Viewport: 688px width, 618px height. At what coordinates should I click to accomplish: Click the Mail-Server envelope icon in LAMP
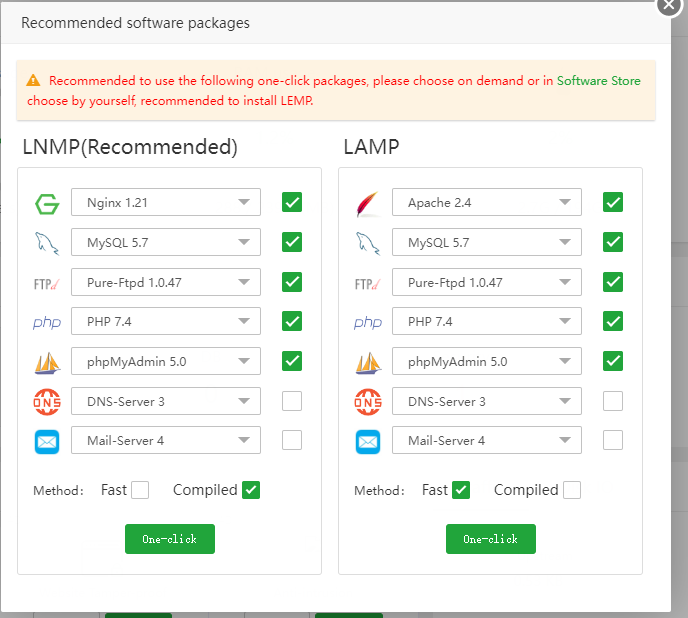point(368,441)
